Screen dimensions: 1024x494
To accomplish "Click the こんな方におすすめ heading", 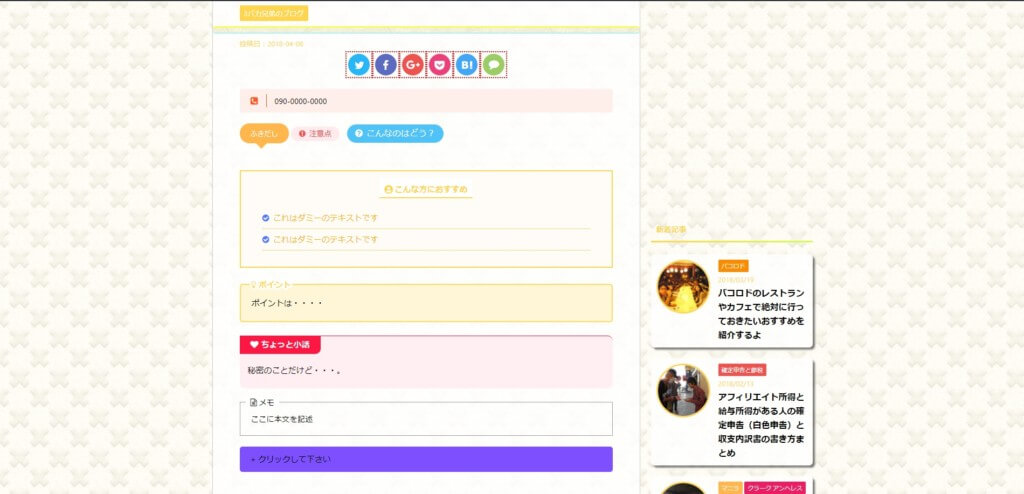I will [426, 189].
